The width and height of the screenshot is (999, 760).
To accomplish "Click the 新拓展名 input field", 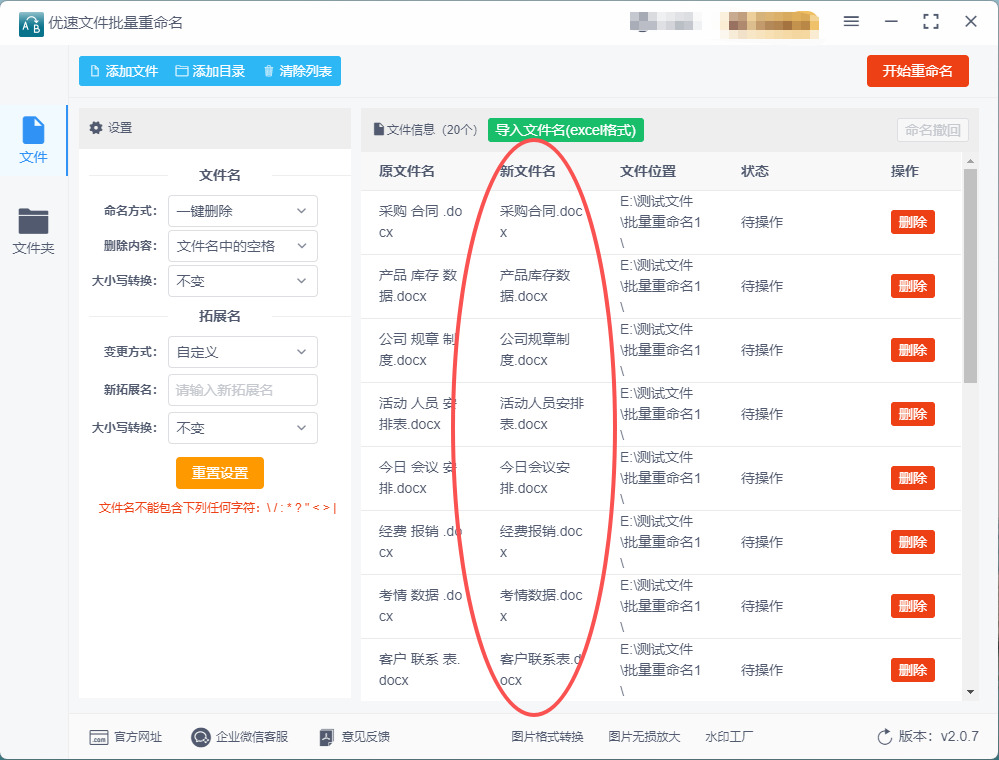I will coord(242,390).
